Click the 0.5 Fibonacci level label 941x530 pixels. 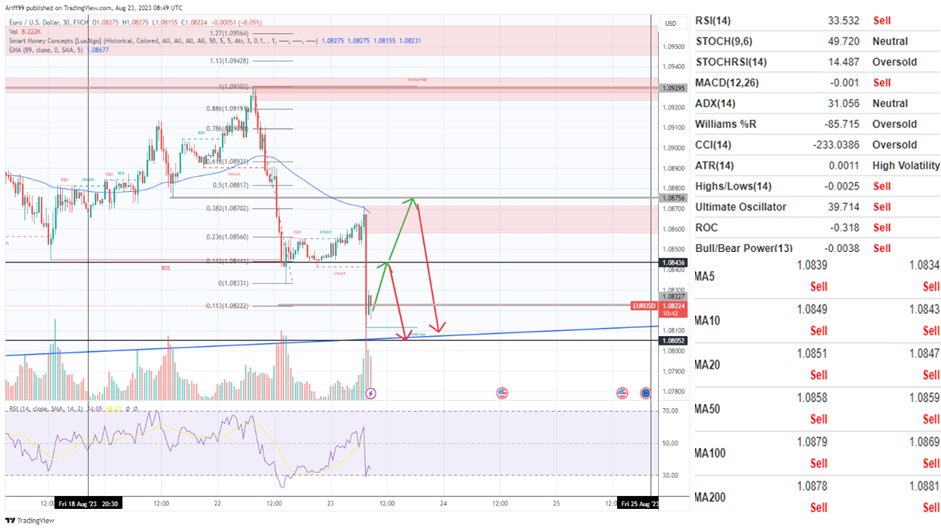click(232, 185)
